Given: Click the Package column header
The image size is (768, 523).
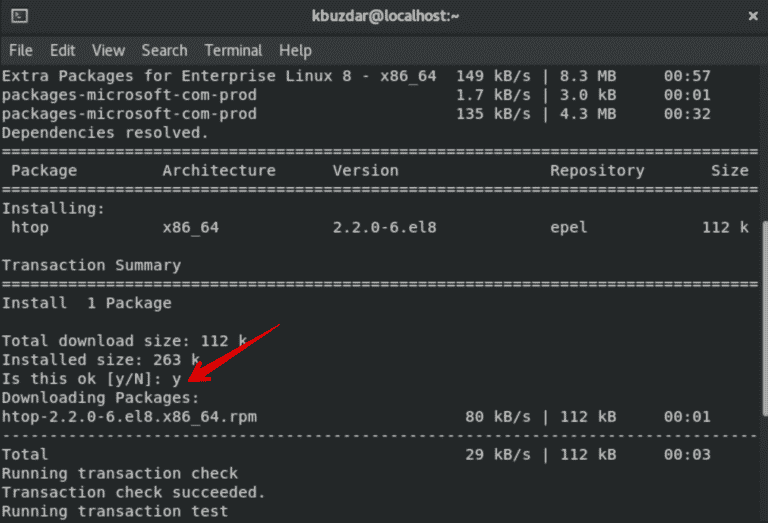Looking at the screenshot, I should (x=44, y=170).
